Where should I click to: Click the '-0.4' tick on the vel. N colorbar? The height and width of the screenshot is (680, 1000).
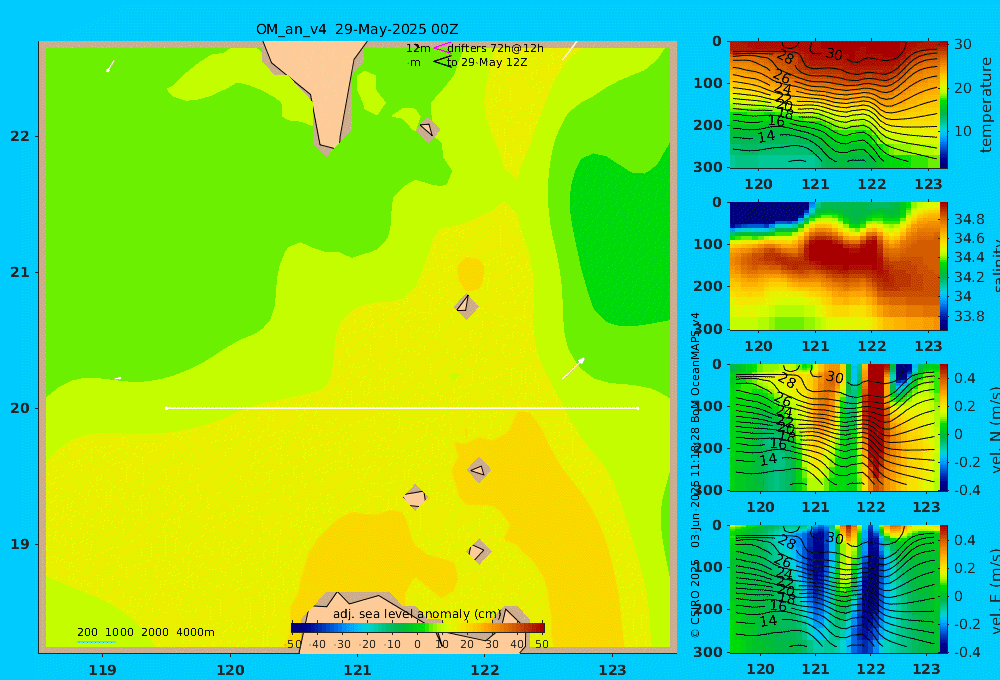pos(966,490)
